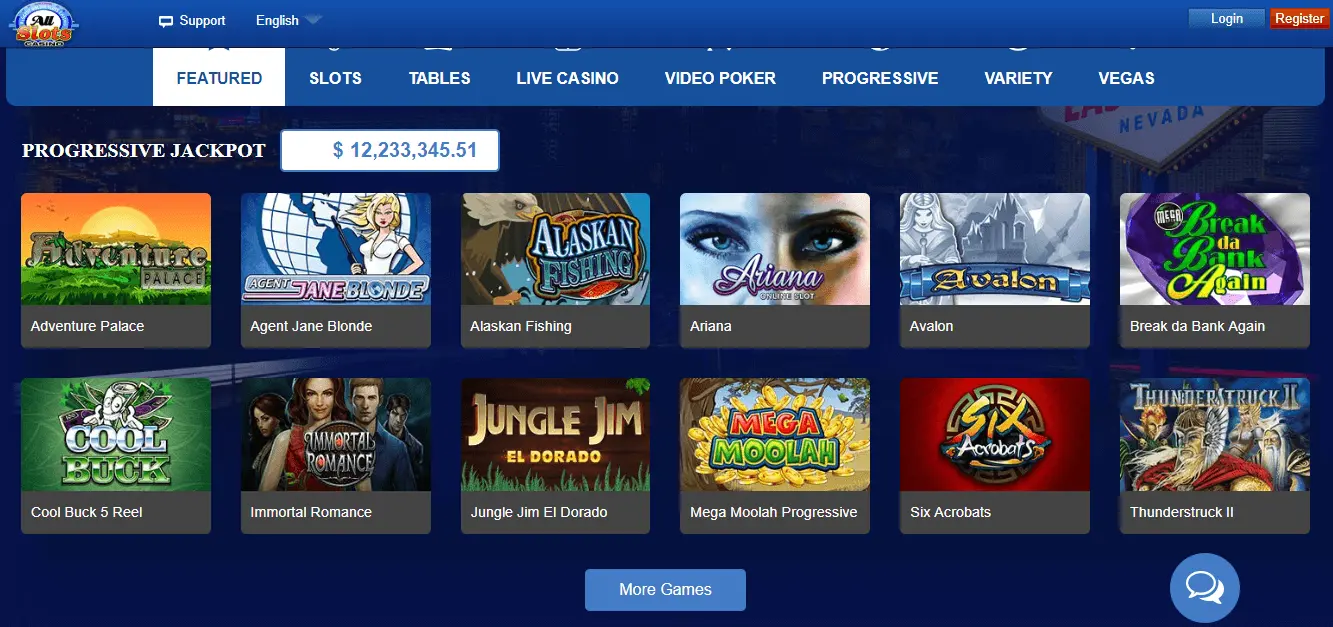
Task: Click the red Register button
Action: click(x=1299, y=19)
